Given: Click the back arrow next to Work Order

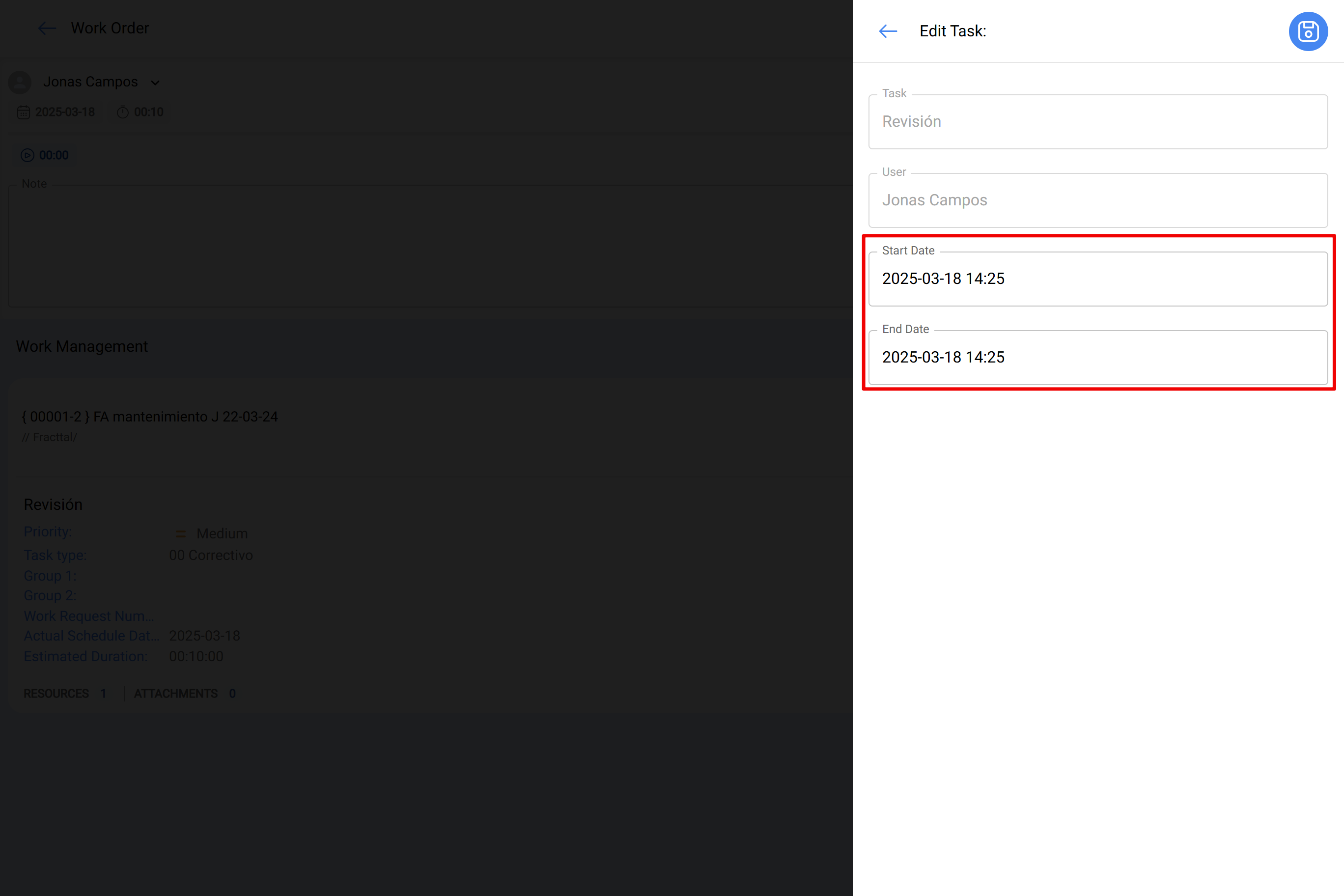Looking at the screenshot, I should 47,28.
